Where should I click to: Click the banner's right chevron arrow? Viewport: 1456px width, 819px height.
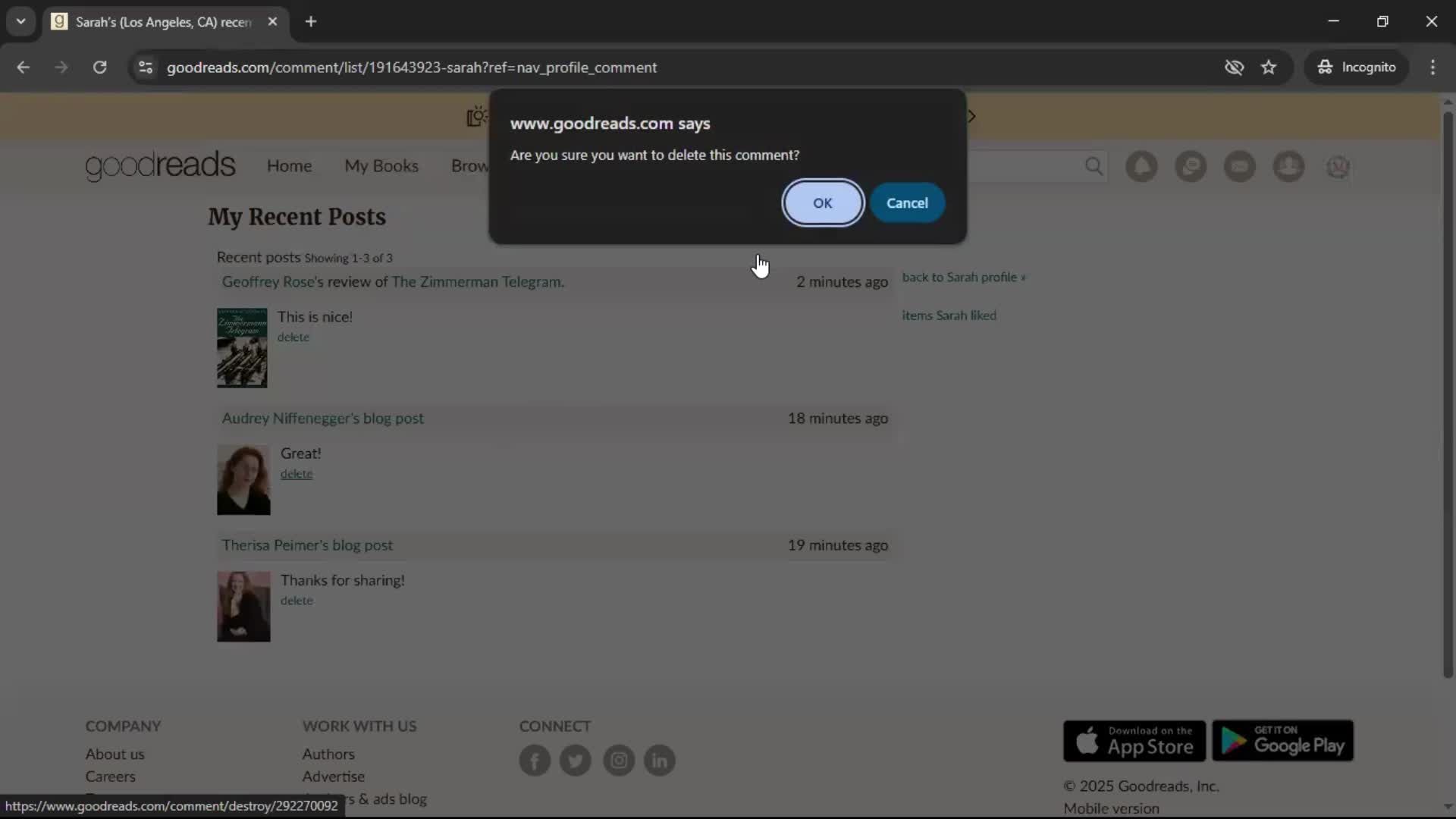(971, 116)
